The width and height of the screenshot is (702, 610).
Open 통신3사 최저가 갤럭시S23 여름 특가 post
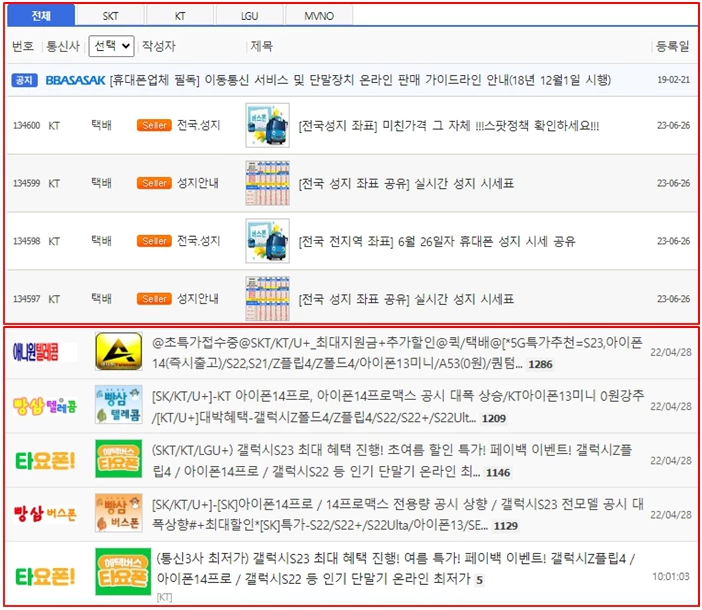tap(396, 569)
